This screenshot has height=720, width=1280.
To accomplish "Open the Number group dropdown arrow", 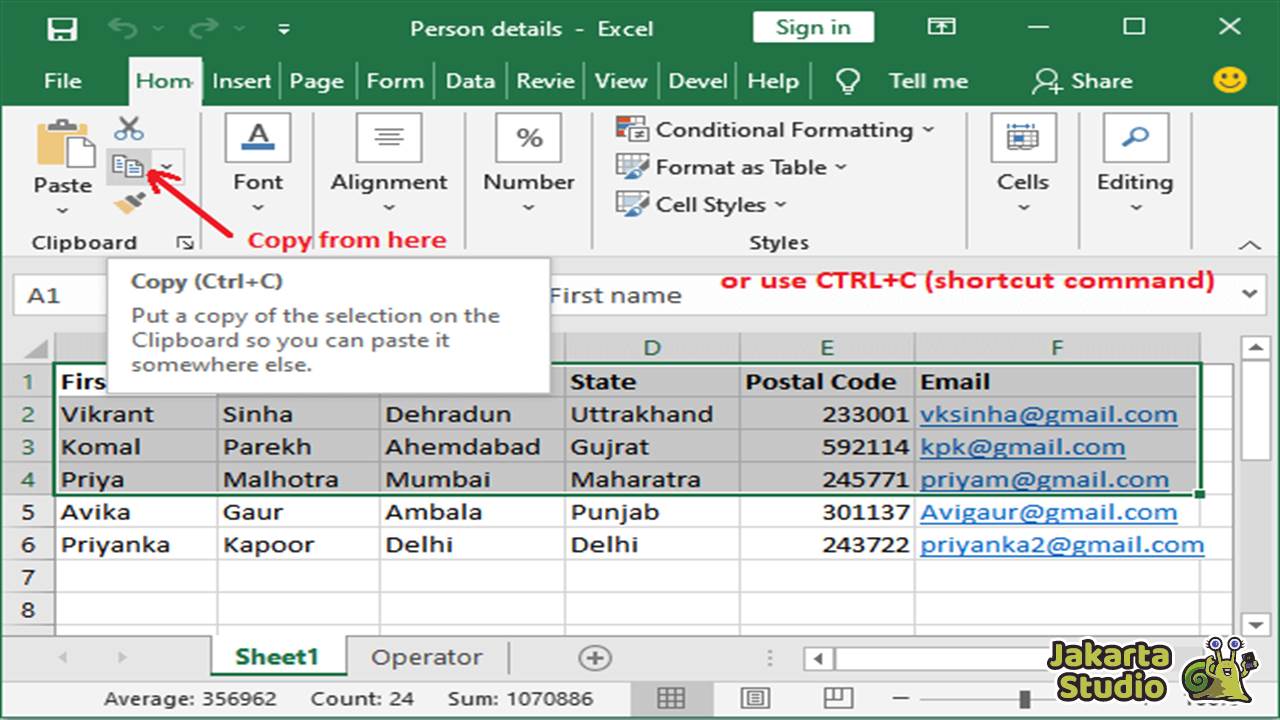I will pyautogui.click(x=528, y=208).
